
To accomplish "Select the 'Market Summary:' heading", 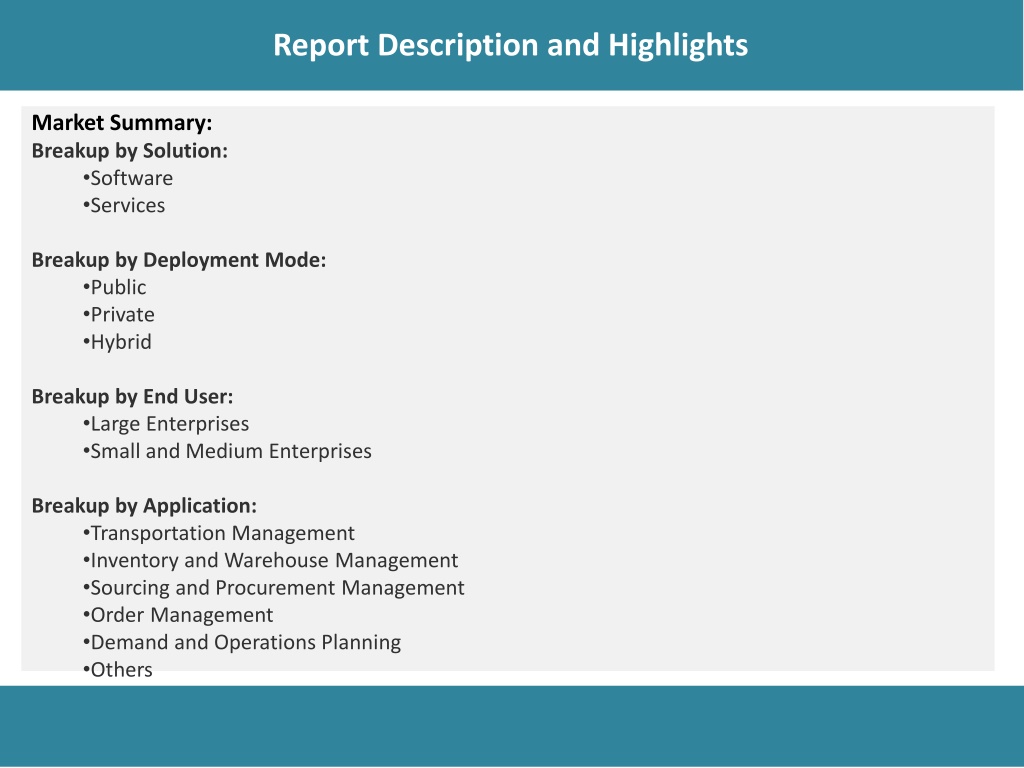I will tap(122, 123).
